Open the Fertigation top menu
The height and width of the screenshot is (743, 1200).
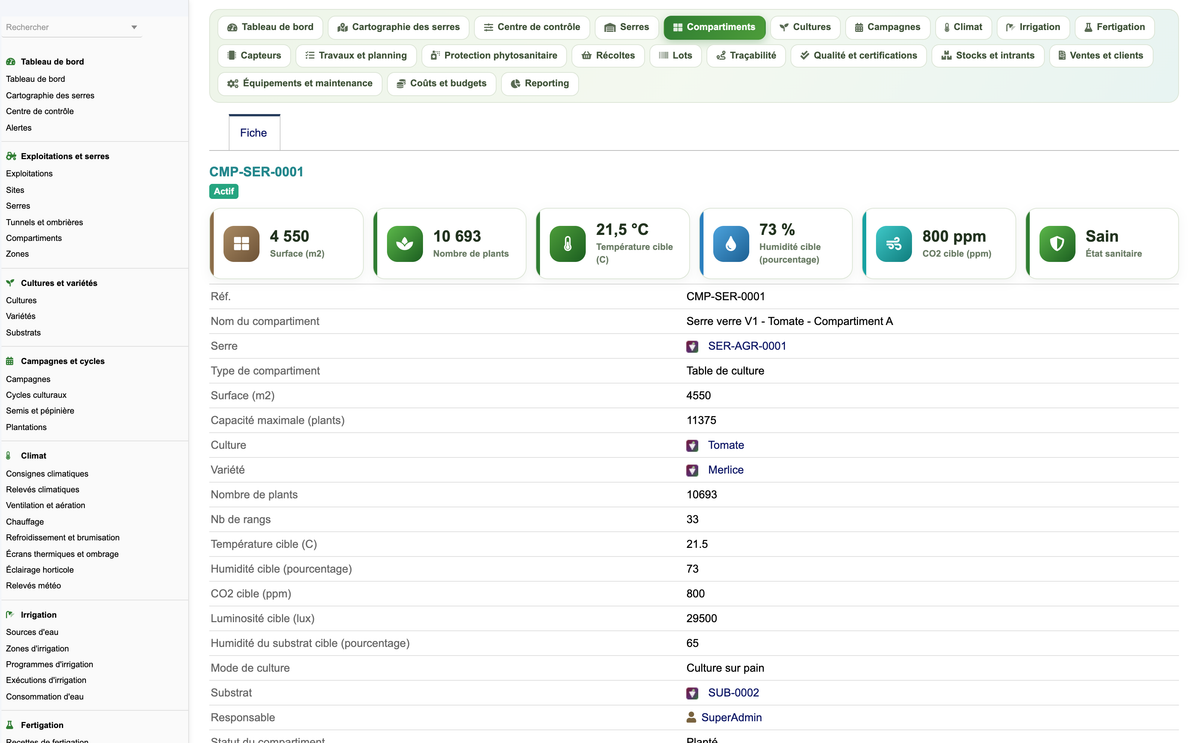coord(1114,27)
